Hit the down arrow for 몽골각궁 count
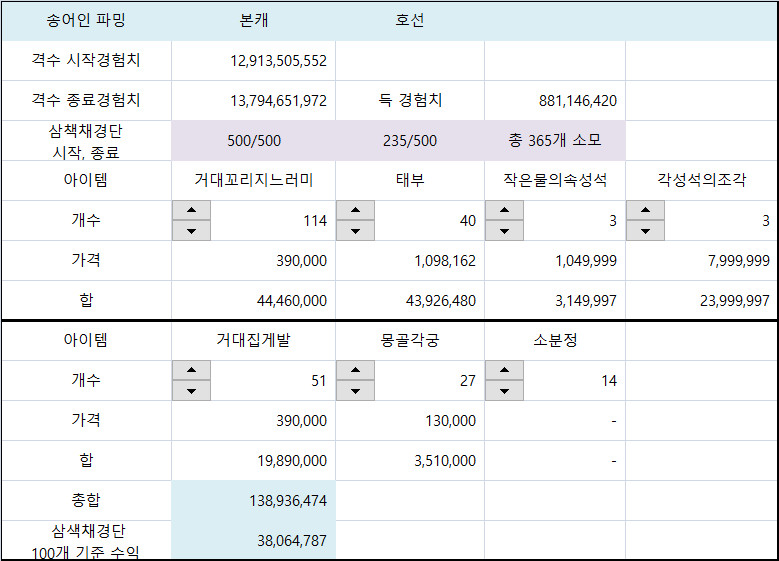The width and height of the screenshot is (779, 561). [355, 391]
